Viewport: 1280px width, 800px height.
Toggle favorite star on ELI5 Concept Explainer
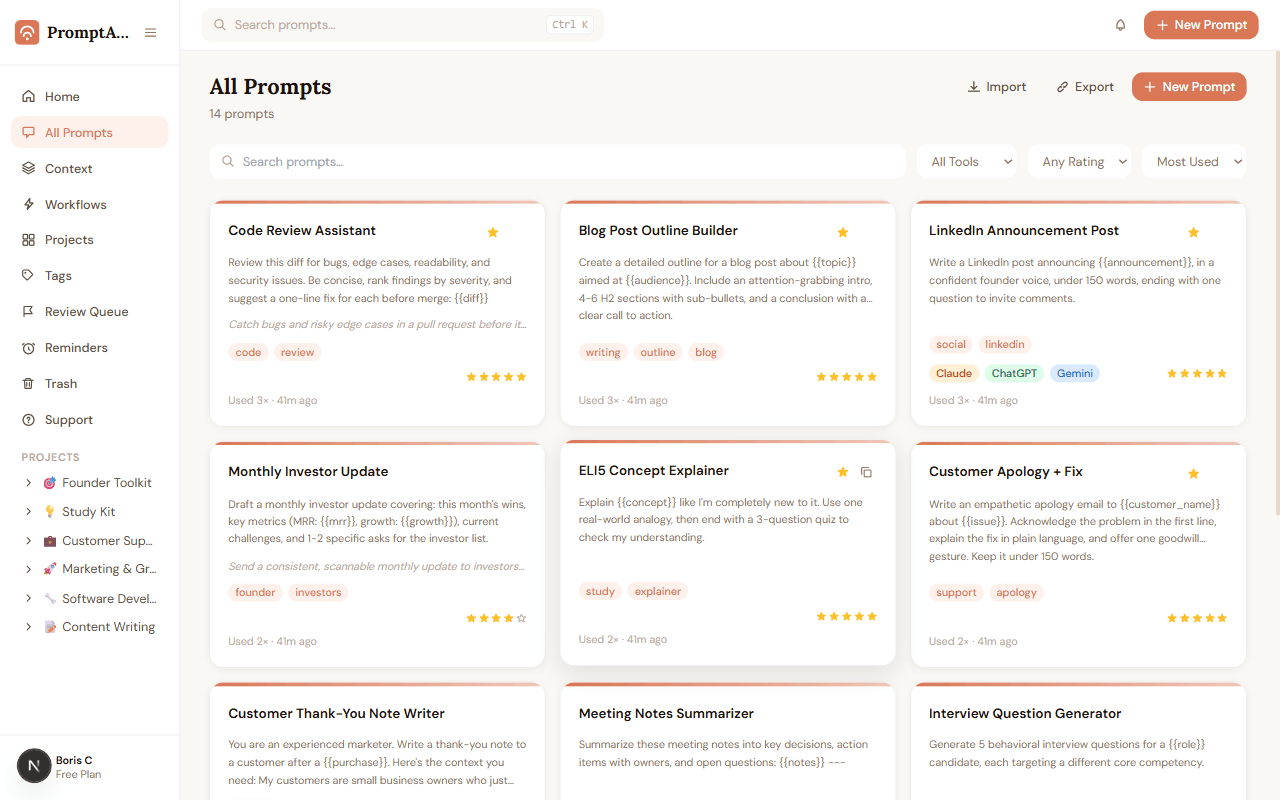coord(843,472)
